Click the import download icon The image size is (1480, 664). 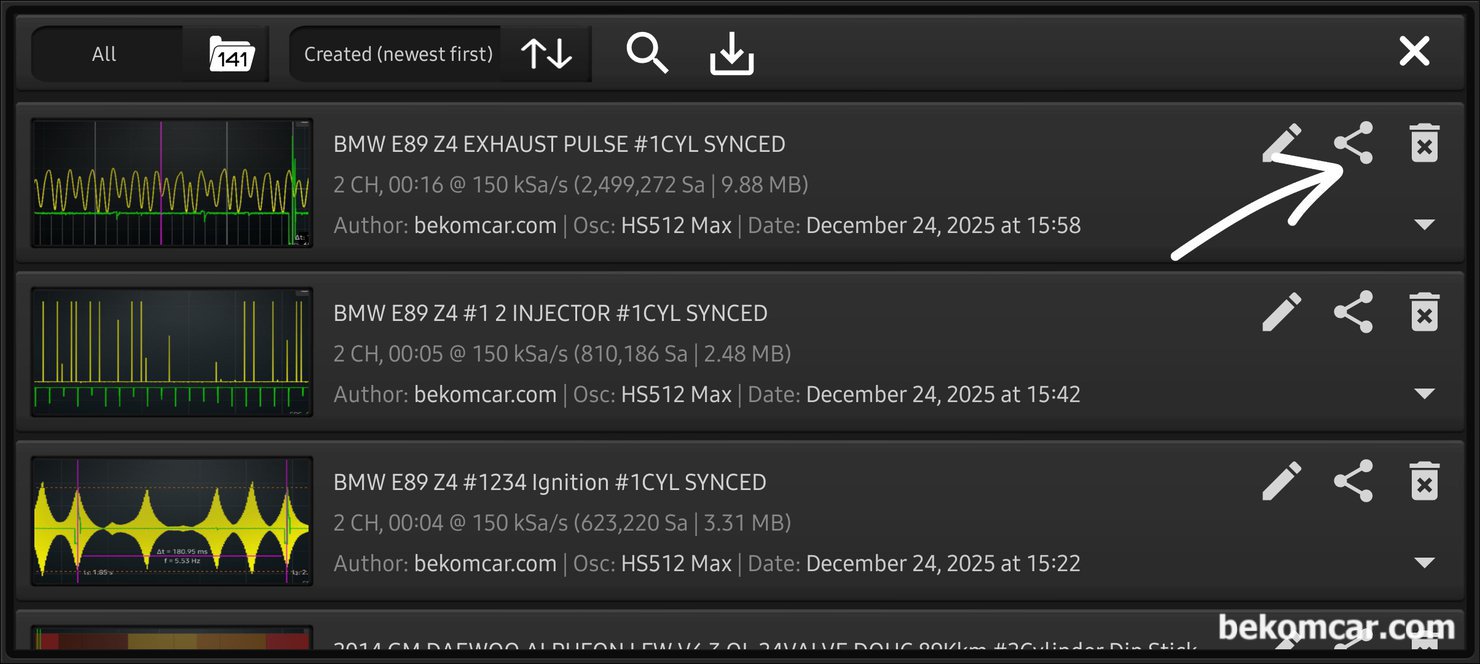pos(732,53)
